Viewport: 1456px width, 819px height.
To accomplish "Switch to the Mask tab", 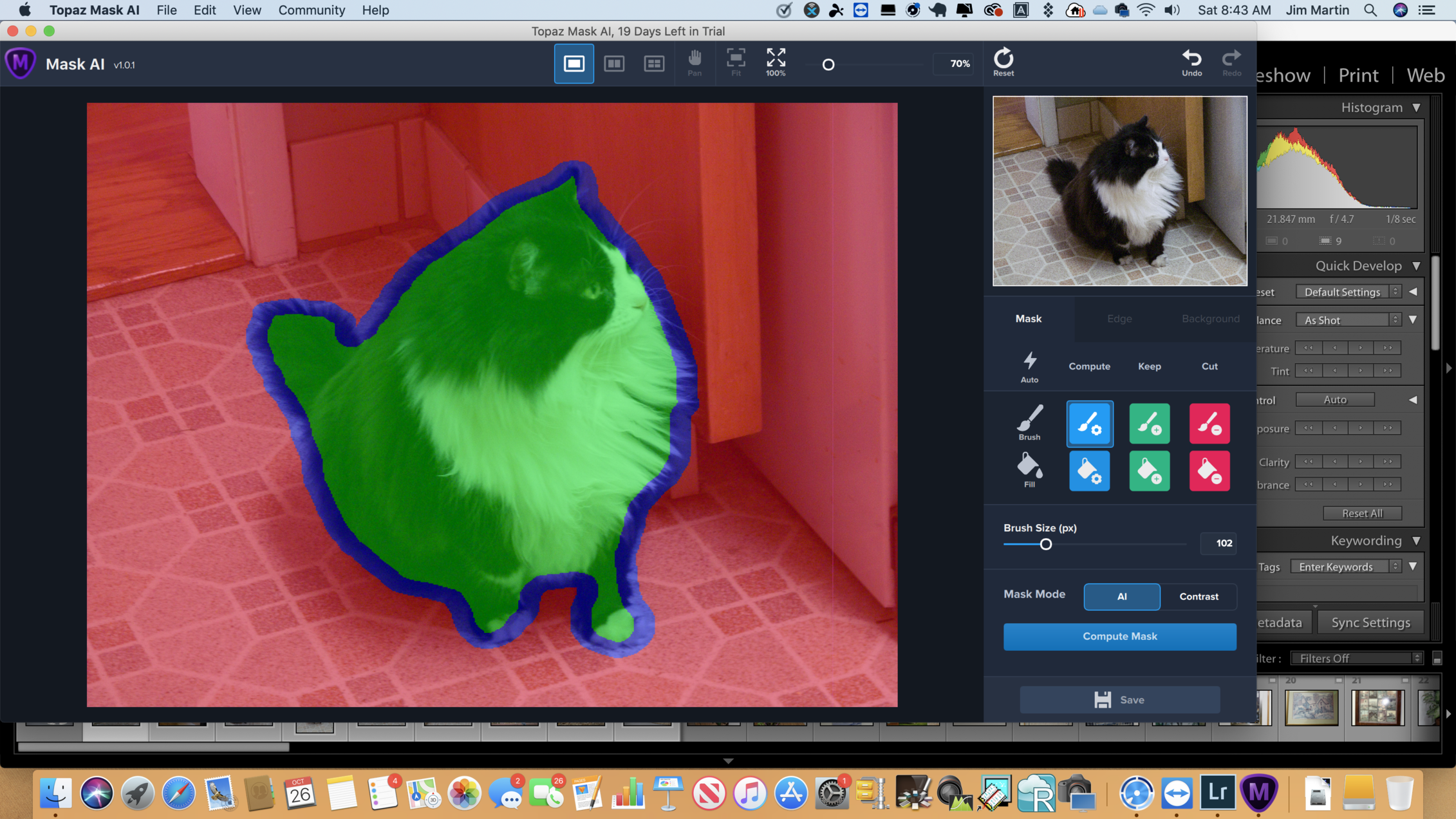I will point(1028,319).
